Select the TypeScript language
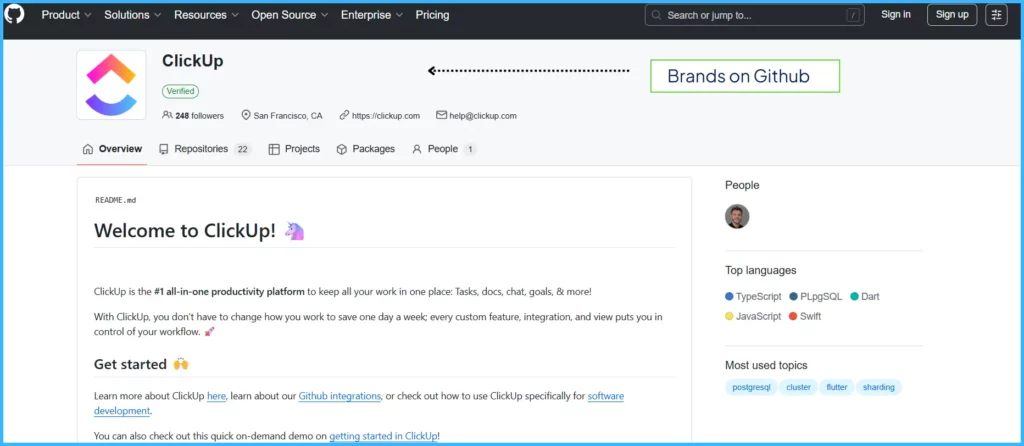The width and height of the screenshot is (1024, 446). pos(758,296)
